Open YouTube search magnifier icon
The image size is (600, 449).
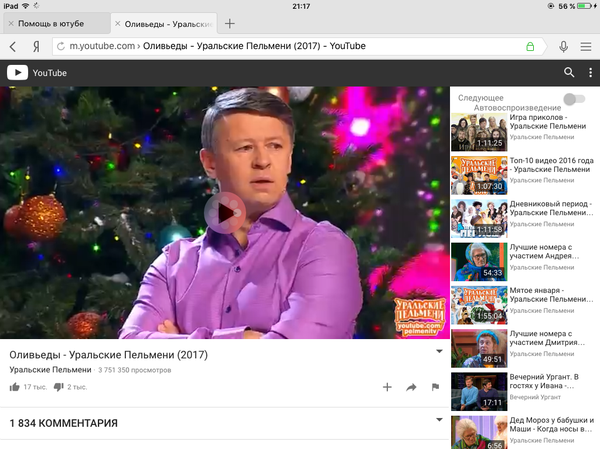(569, 72)
